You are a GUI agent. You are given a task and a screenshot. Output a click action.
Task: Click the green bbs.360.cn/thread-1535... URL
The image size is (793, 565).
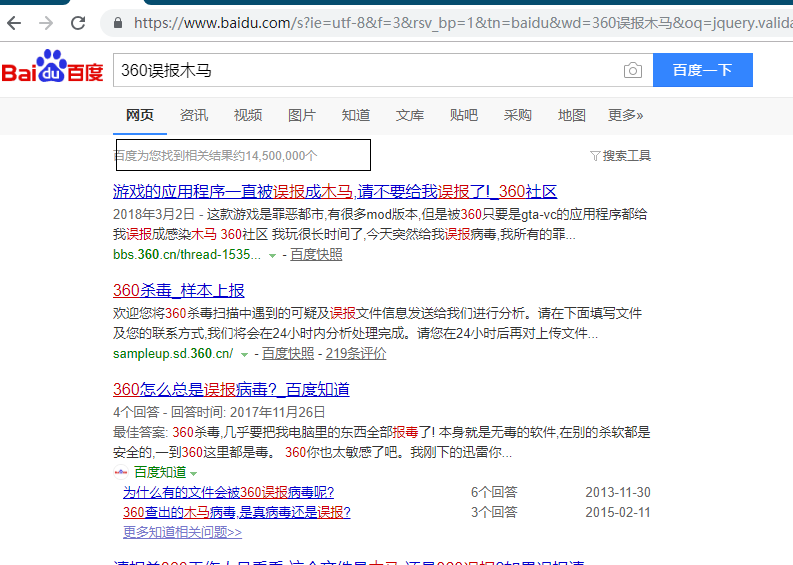point(187,254)
